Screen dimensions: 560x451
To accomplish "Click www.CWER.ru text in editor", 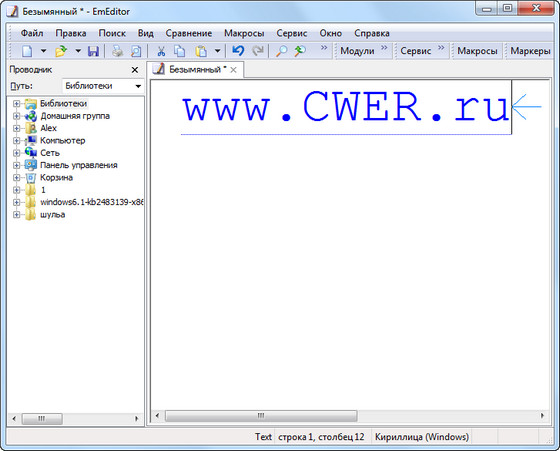I will (346, 107).
